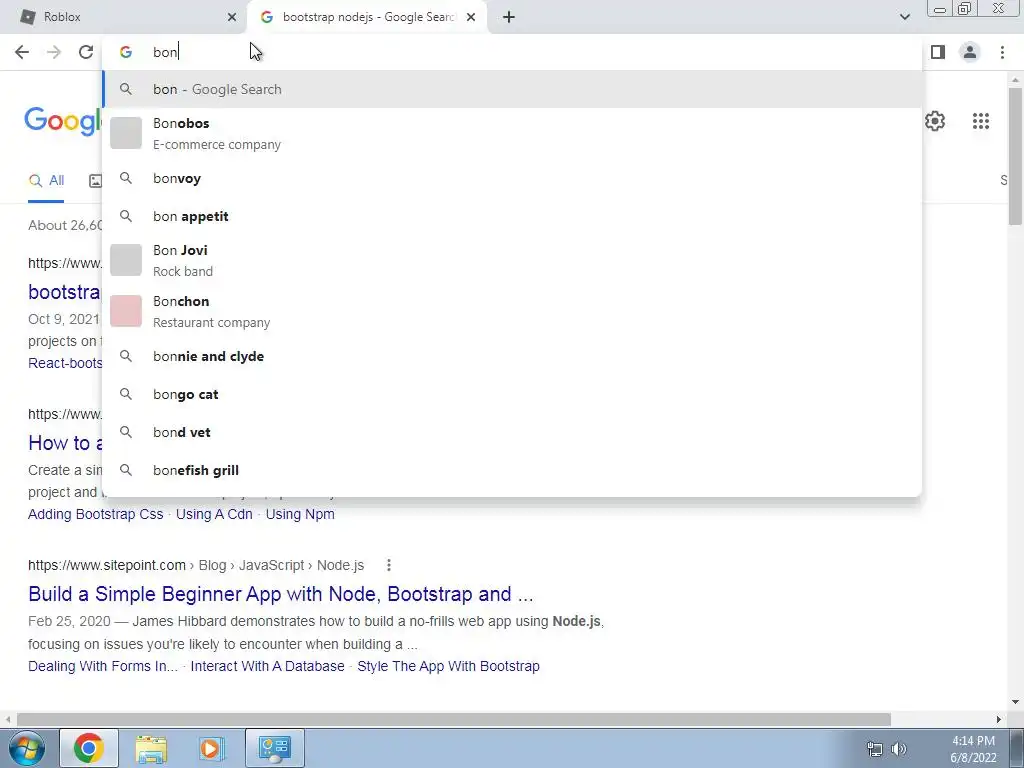
Task: Click magnifier icon beside 'bongo cat'
Action: click(126, 394)
